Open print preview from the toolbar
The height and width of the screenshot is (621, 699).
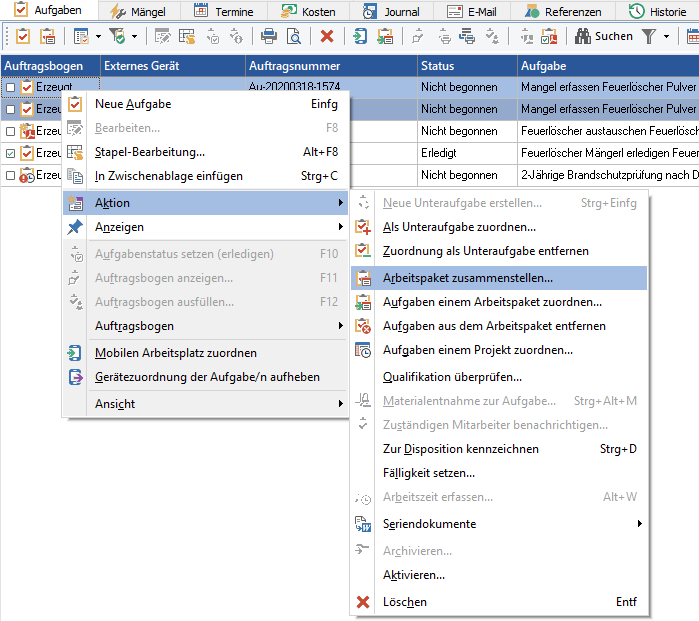(x=294, y=36)
